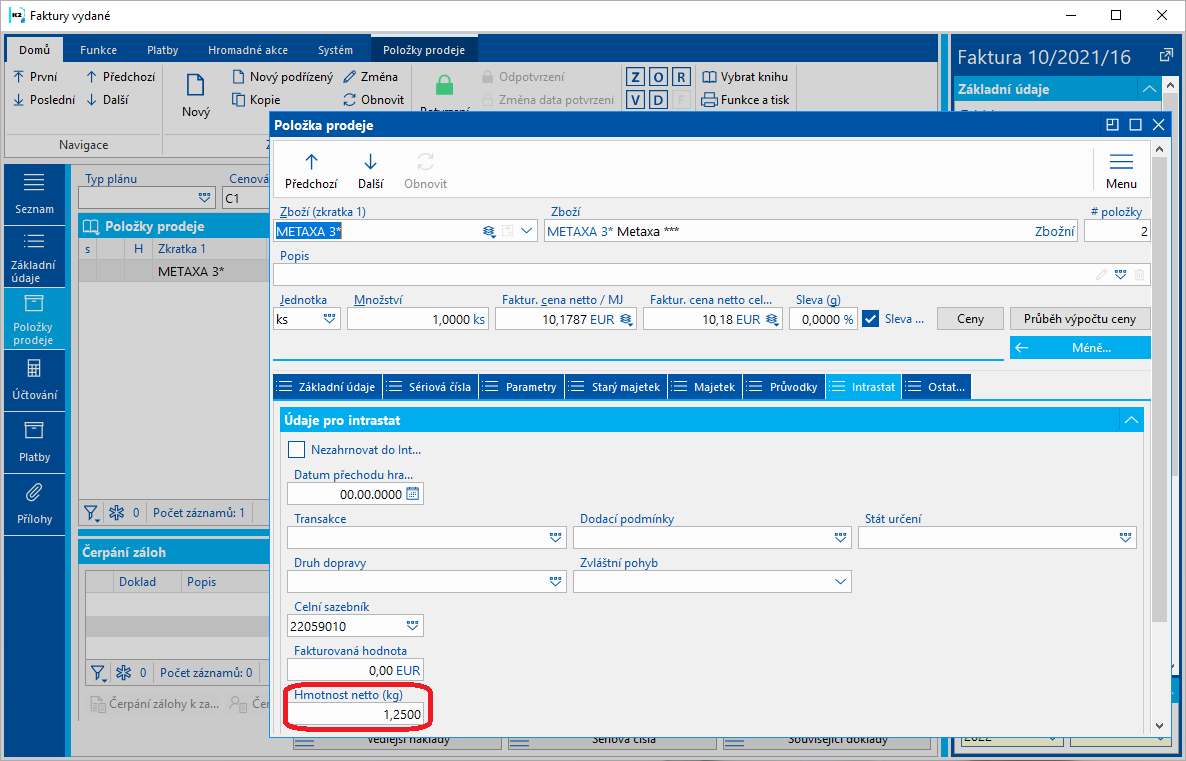Screen dimensions: 1186x761
Task: Collapse Základní údaje in Faktura panel
Action: (1150, 89)
